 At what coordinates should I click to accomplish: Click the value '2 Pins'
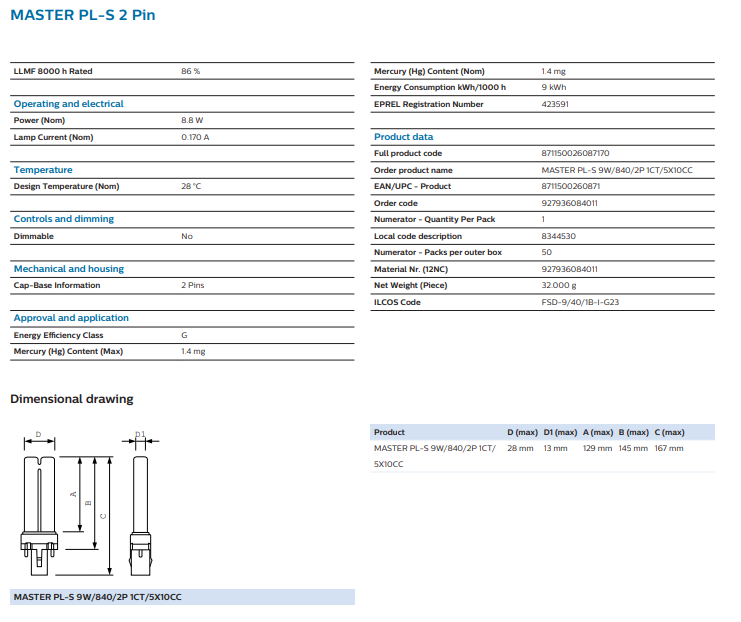pos(192,285)
